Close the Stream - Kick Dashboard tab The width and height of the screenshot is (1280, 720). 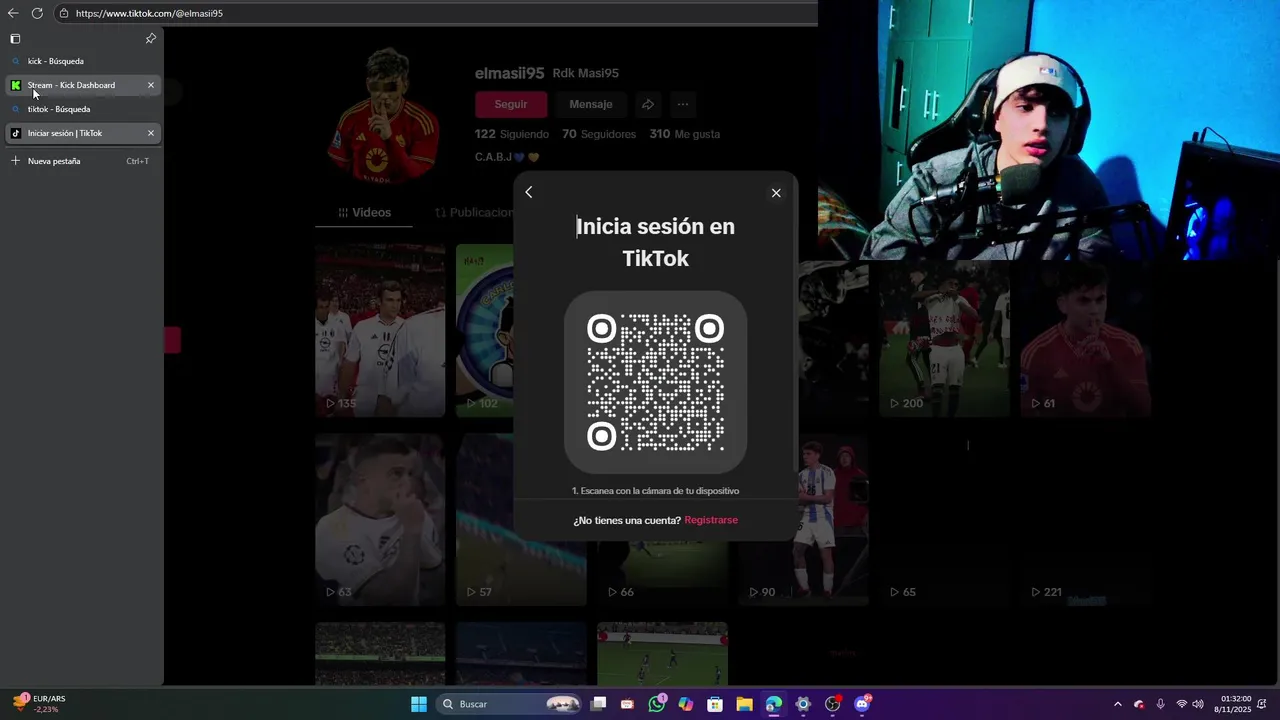151,85
